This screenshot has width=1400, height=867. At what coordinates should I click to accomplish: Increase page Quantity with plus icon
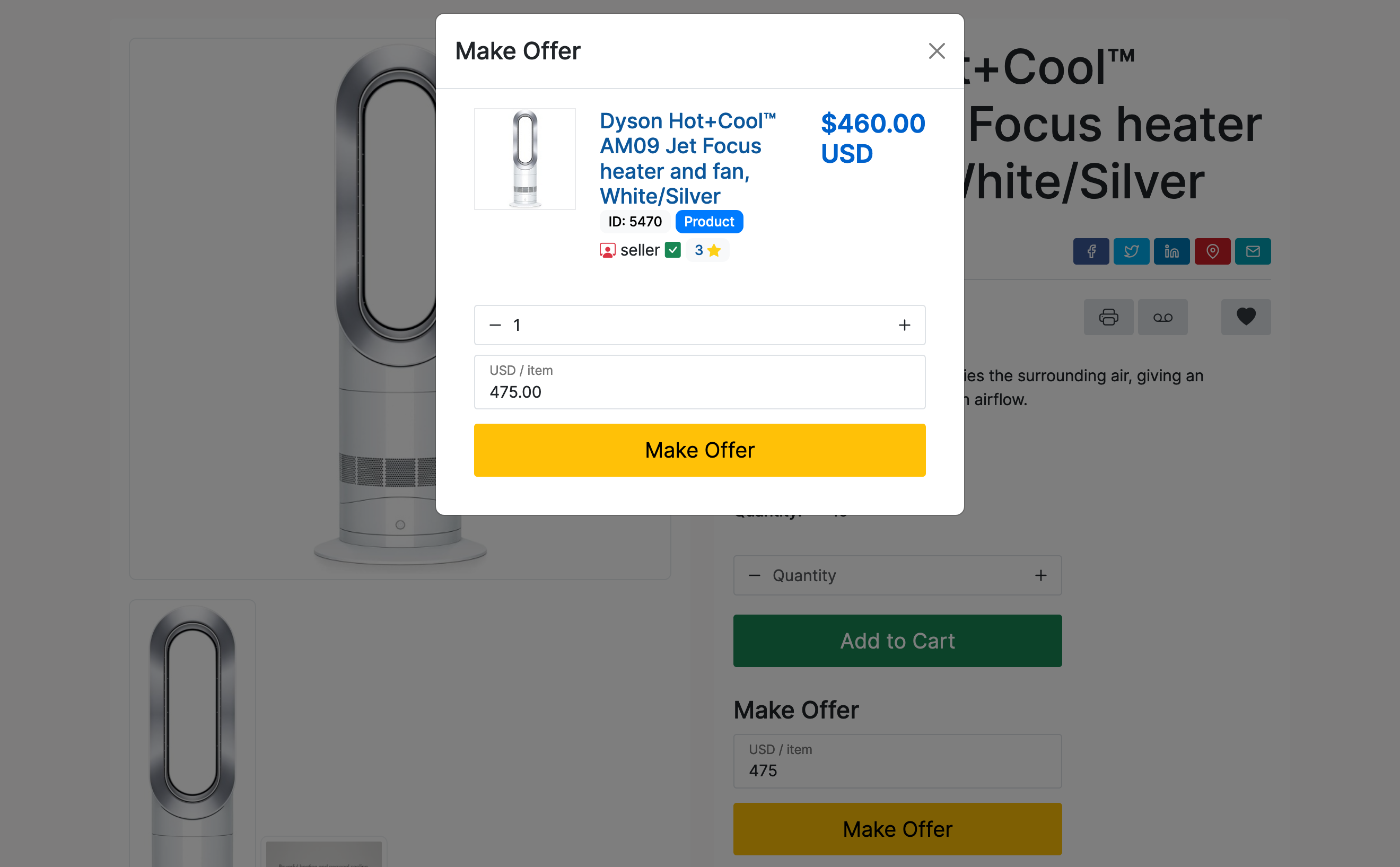tap(1040, 575)
